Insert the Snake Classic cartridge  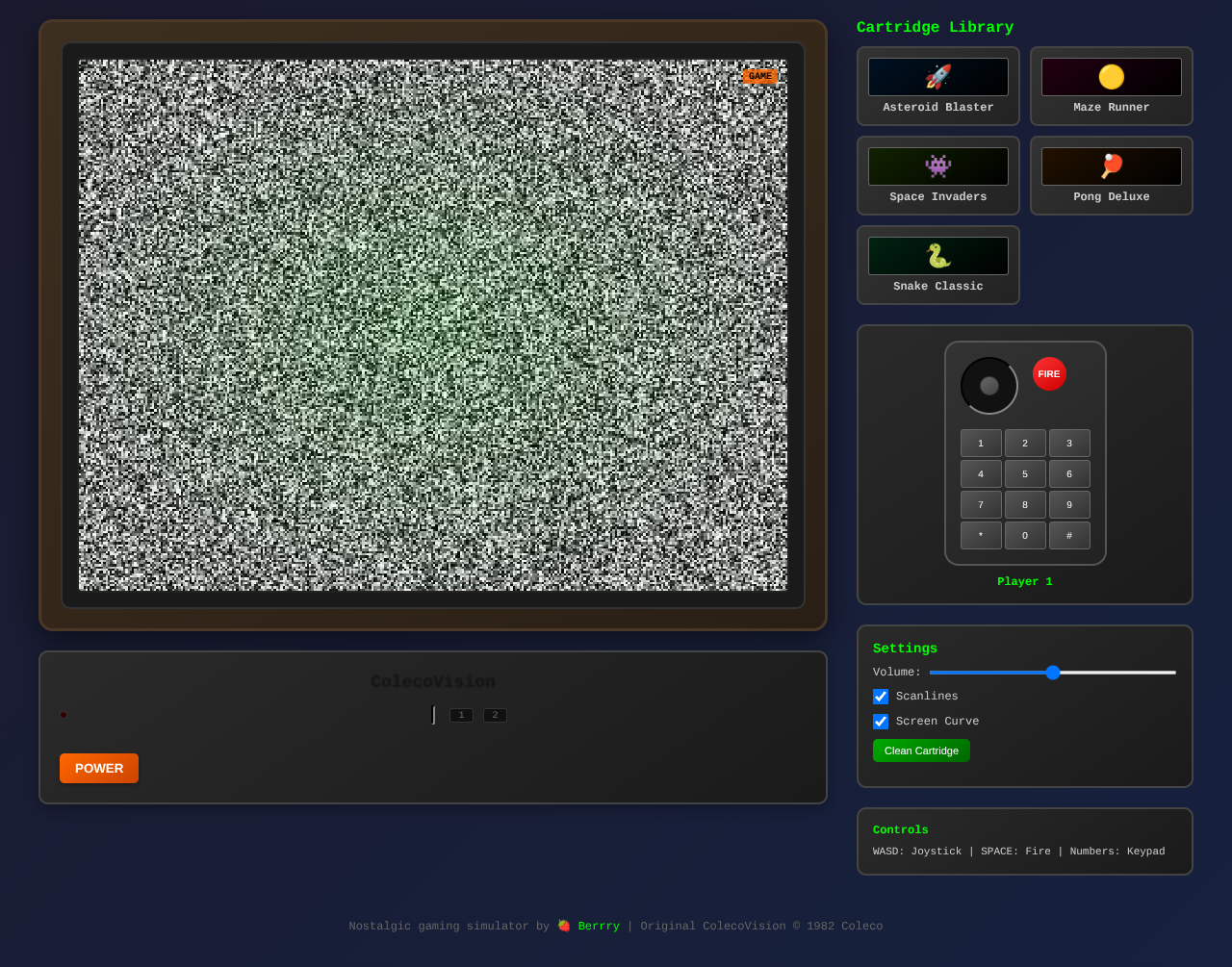[x=937, y=265]
